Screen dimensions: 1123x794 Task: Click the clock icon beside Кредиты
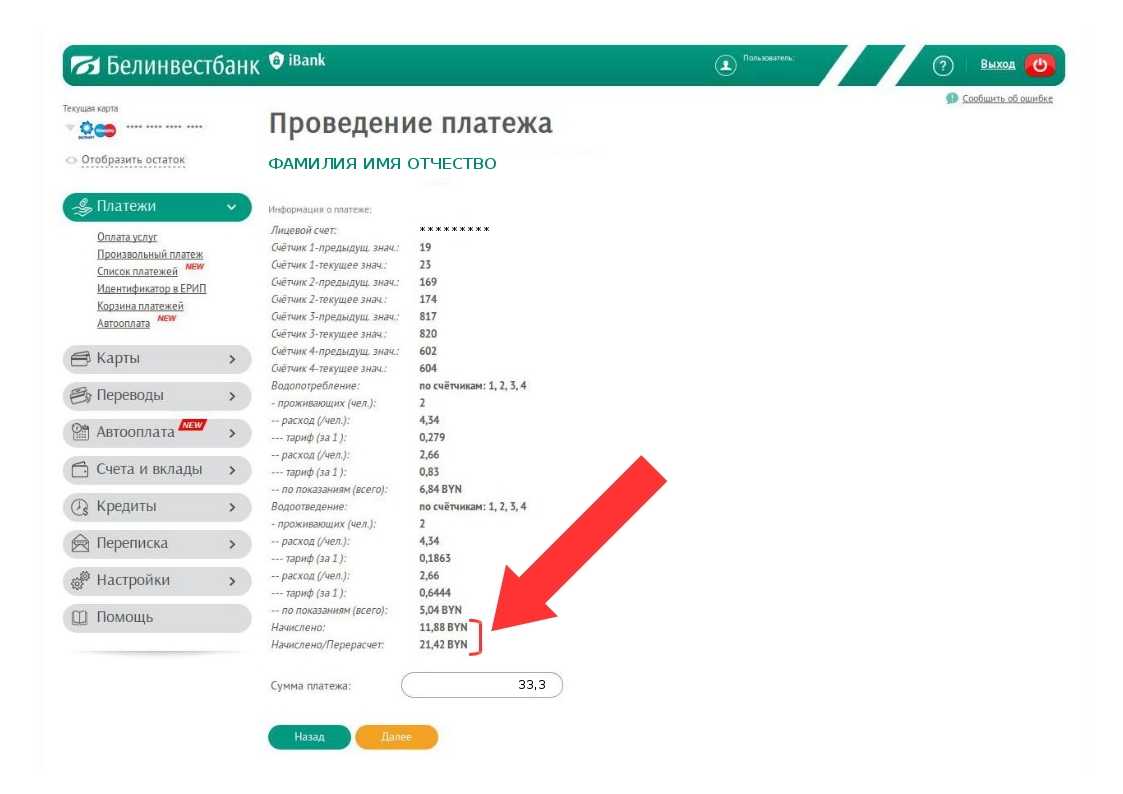pyautogui.click(x=80, y=507)
